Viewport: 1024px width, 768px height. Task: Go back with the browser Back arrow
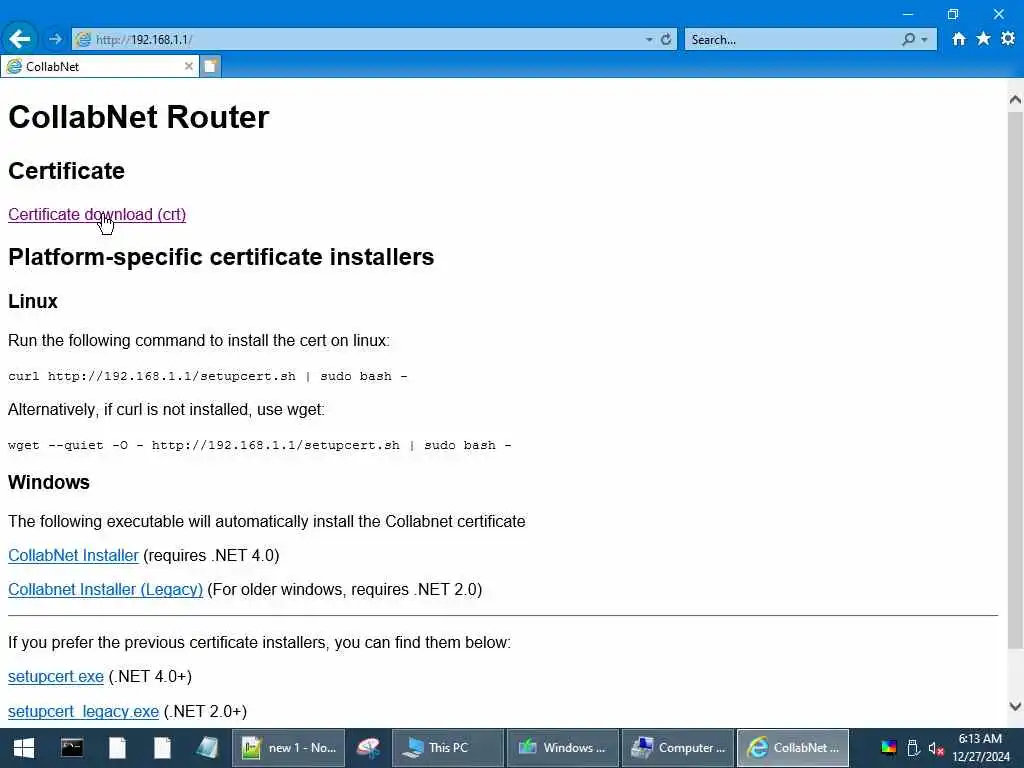[20, 39]
